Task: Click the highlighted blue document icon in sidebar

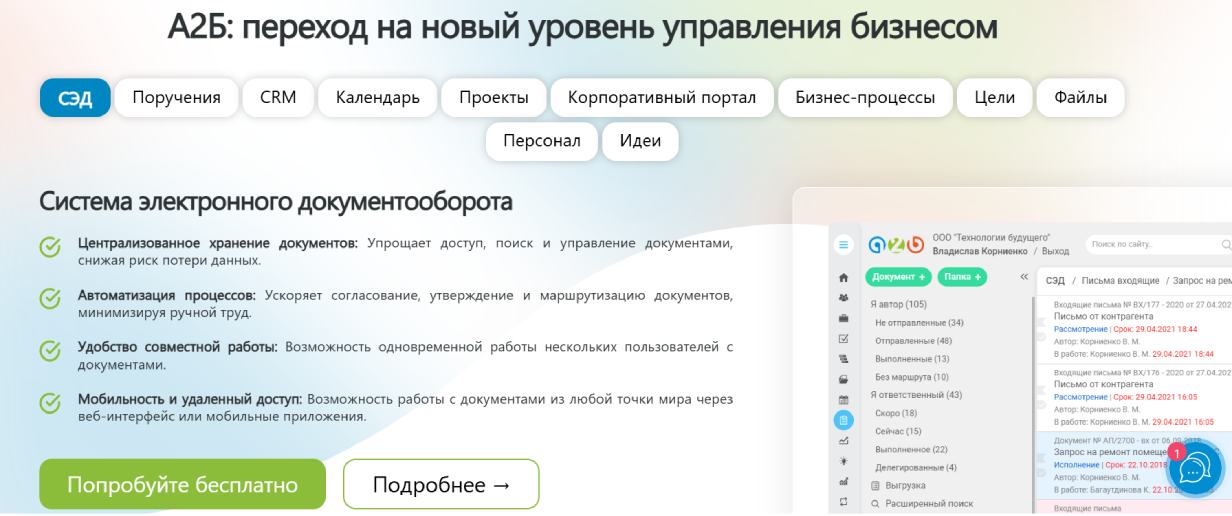Action: coord(843,420)
